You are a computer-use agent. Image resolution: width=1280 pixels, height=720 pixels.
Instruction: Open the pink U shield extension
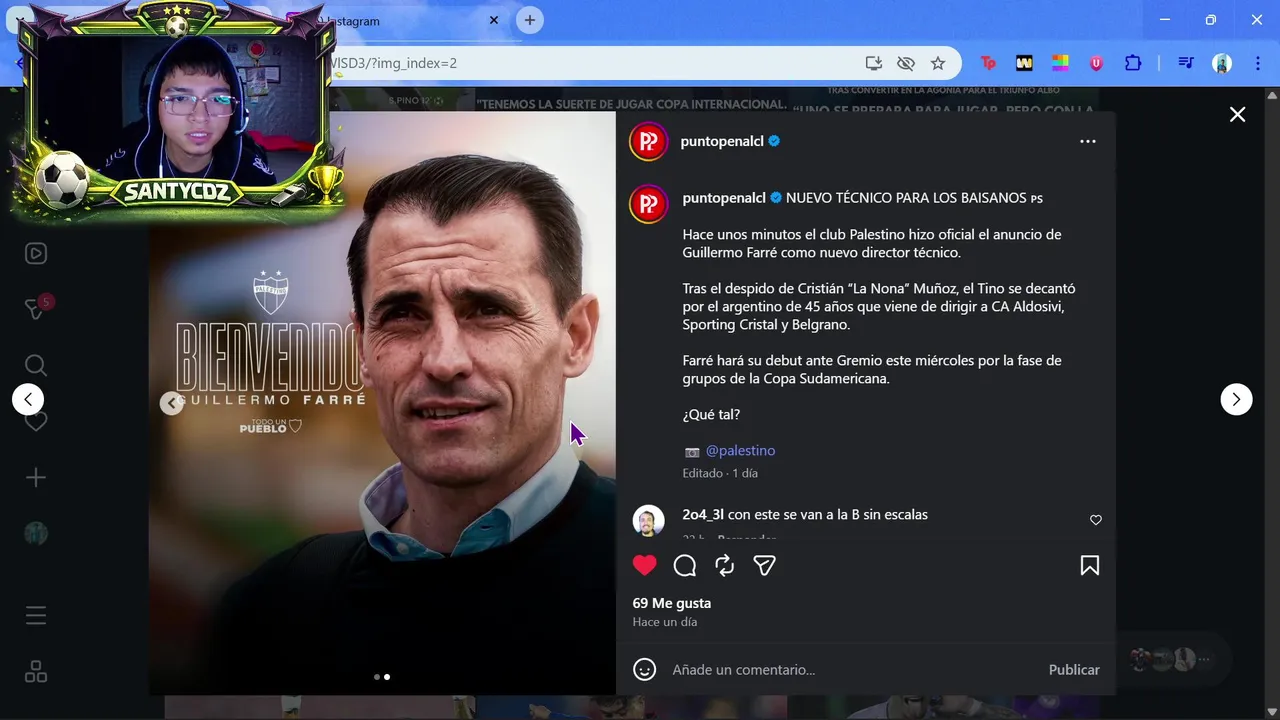pyautogui.click(x=1096, y=63)
